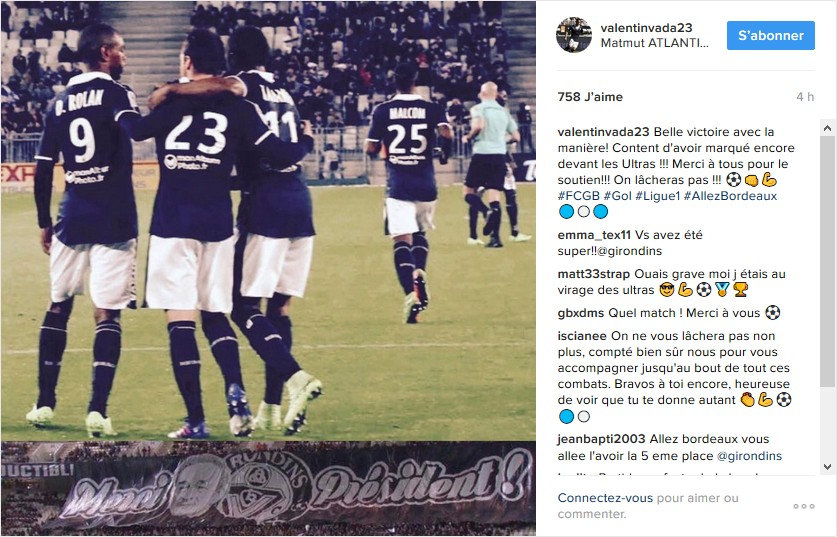Click the @girondins mention in jeanbapti2003's comment
The width and height of the screenshot is (837, 537).
pyautogui.click(x=749, y=456)
